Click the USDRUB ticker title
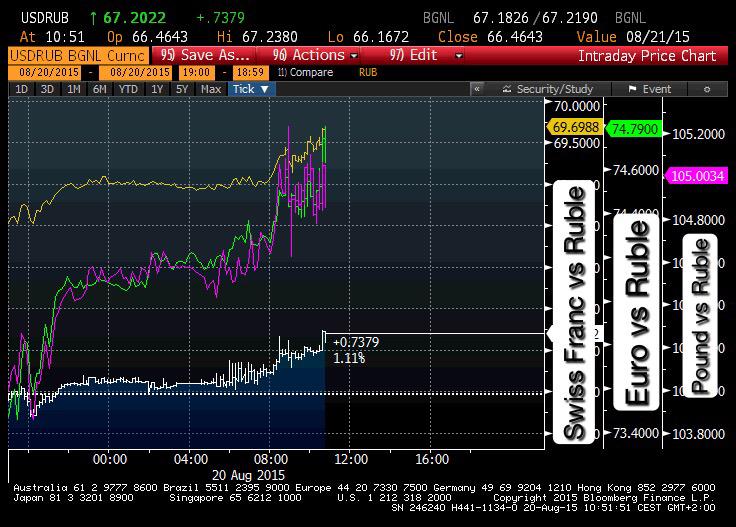Screen dimensions: 736x527 45,18
